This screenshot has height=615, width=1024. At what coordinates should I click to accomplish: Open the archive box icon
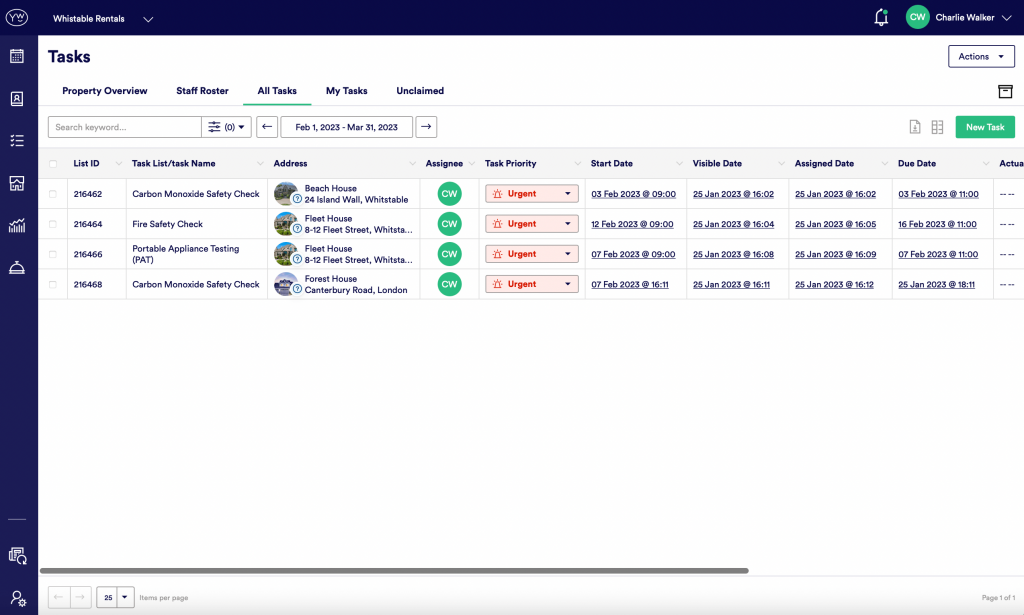click(x=1005, y=91)
